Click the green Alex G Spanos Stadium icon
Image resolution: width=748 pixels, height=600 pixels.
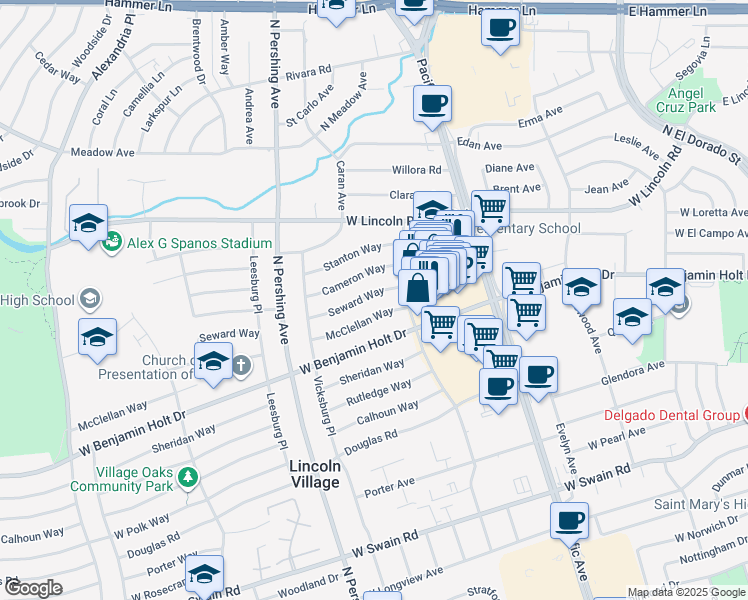point(111,242)
